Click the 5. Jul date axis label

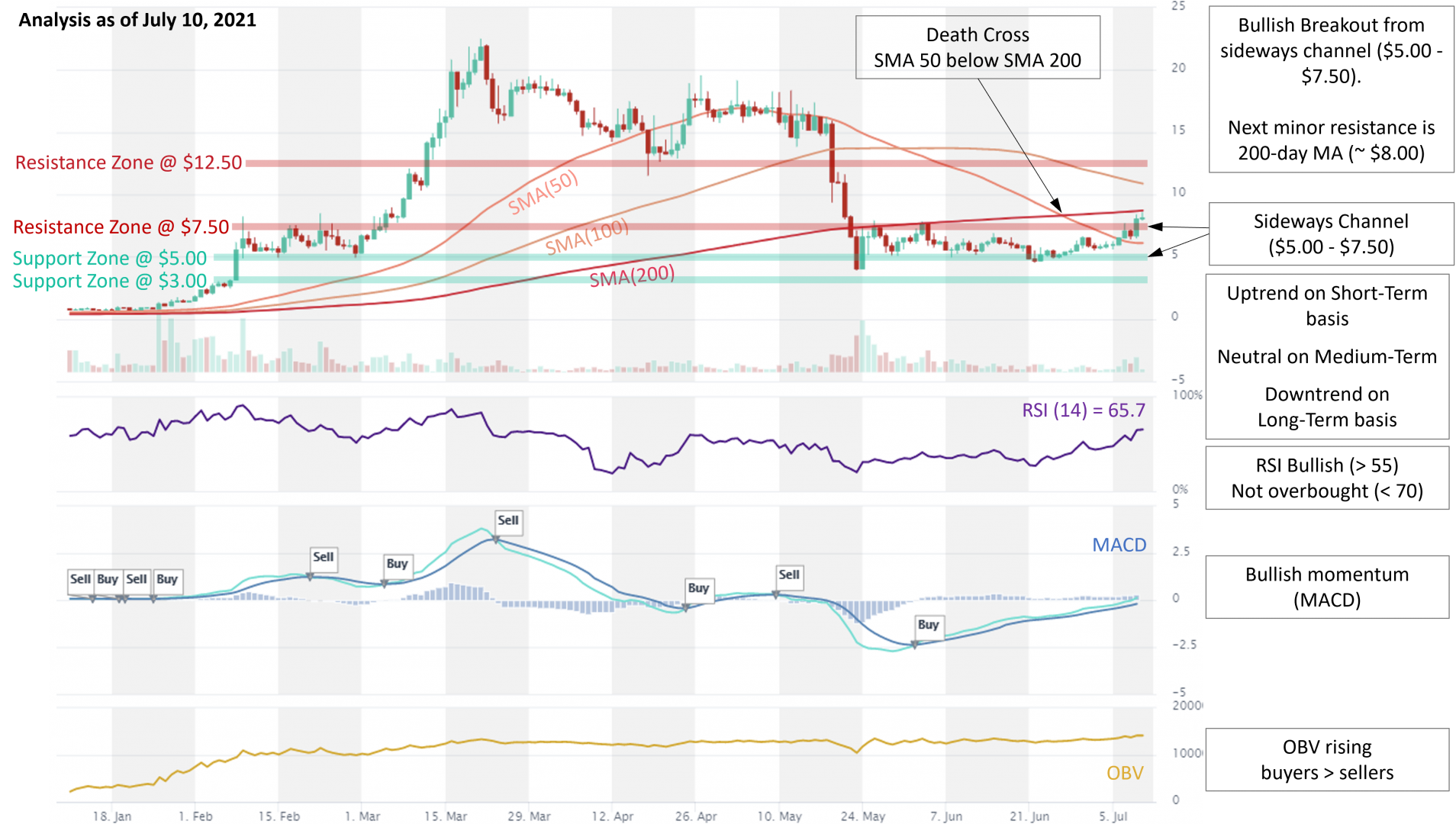[1113, 816]
